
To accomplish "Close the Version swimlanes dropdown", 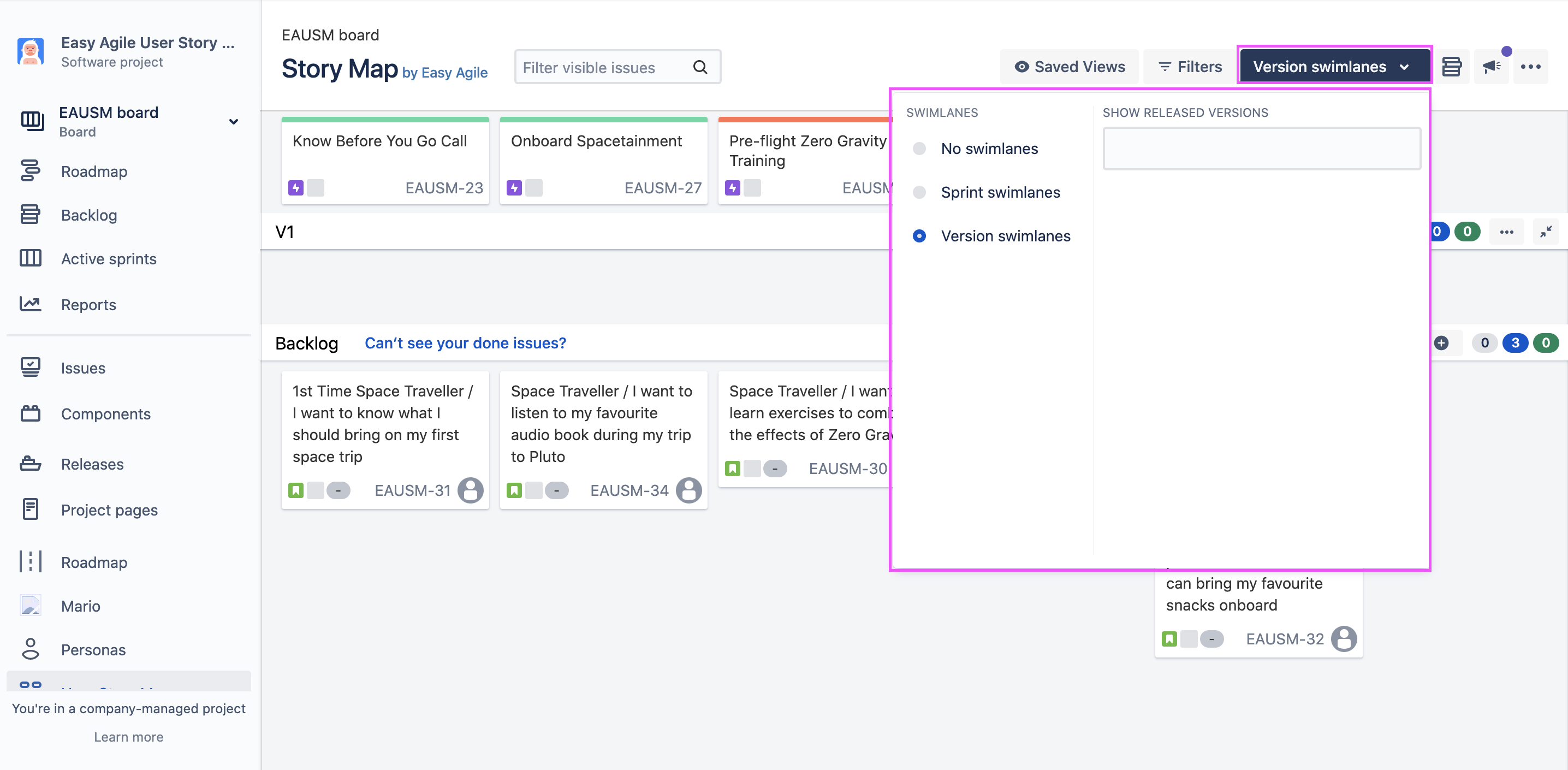I will click(x=1334, y=67).
